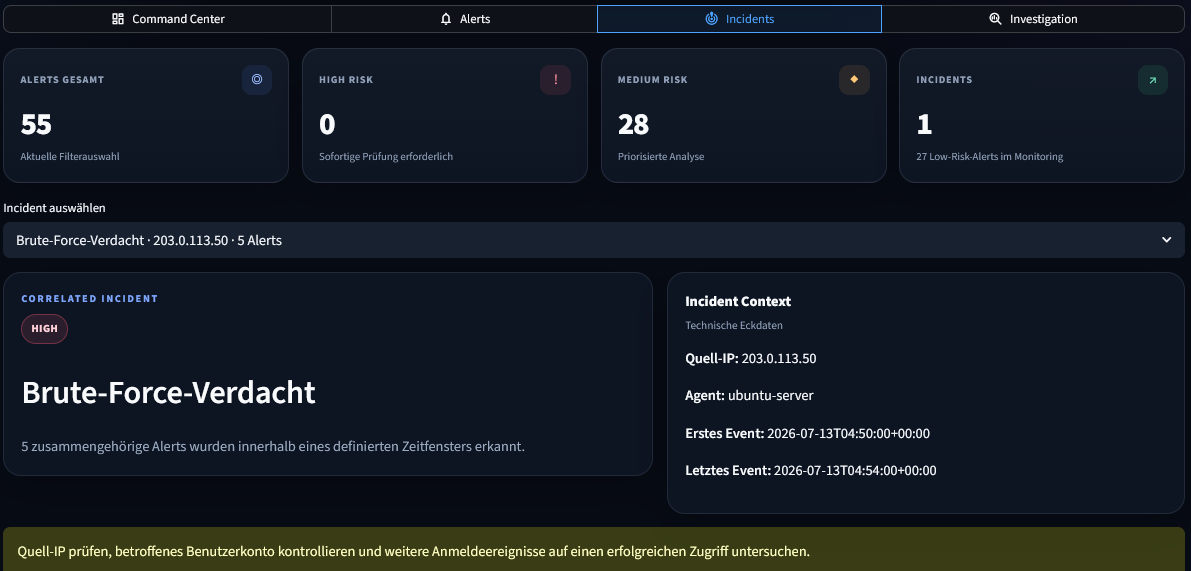Click the Medium Risk value 28
This screenshot has height=571, width=1191.
point(633,124)
